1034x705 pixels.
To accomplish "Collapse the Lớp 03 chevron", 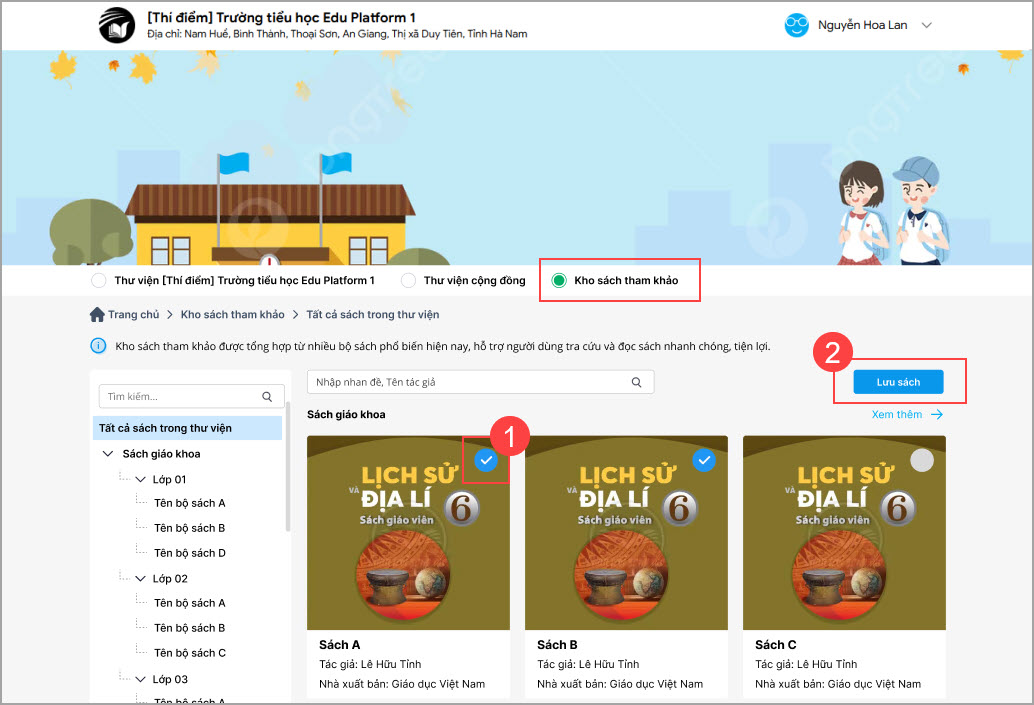I will click(x=140, y=679).
